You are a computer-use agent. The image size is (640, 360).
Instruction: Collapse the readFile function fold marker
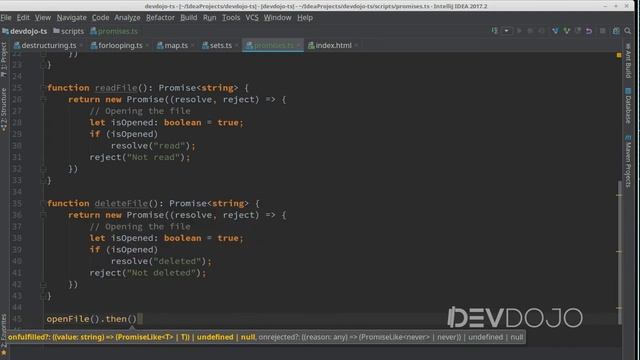click(43, 88)
